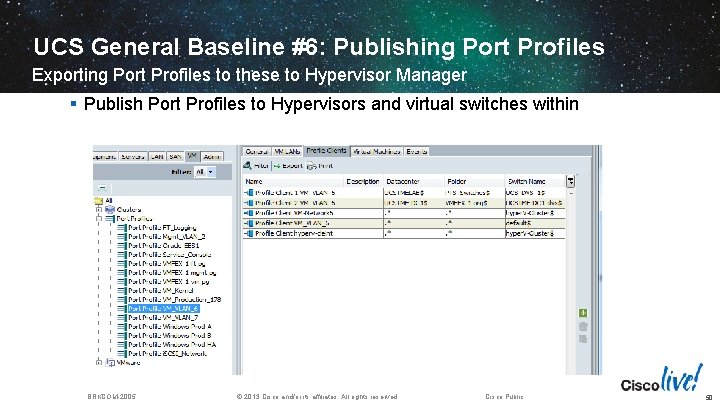
Task: Open the table column chooser dropdown arrow
Action: (570, 181)
